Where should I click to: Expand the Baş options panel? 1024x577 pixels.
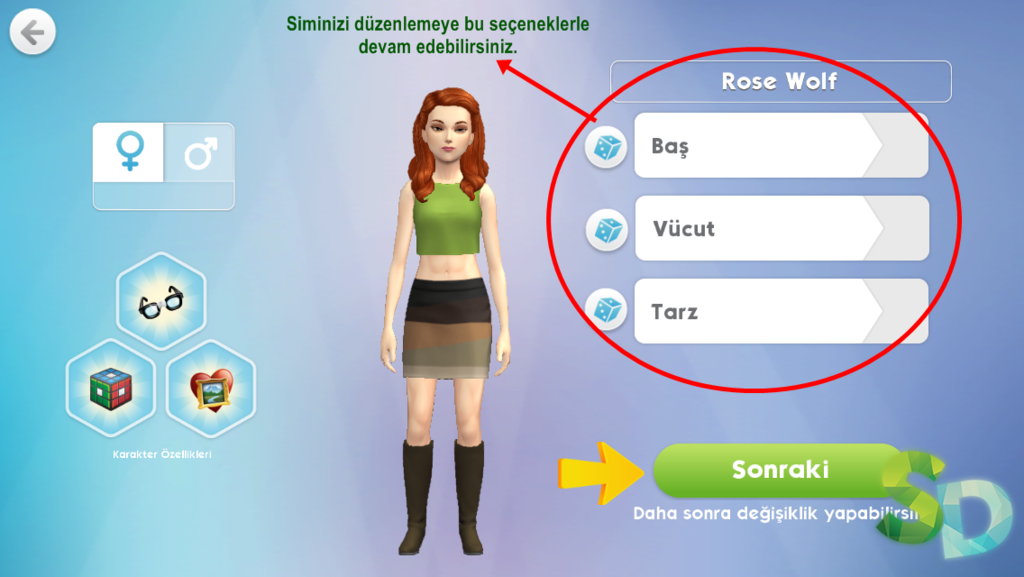point(781,145)
